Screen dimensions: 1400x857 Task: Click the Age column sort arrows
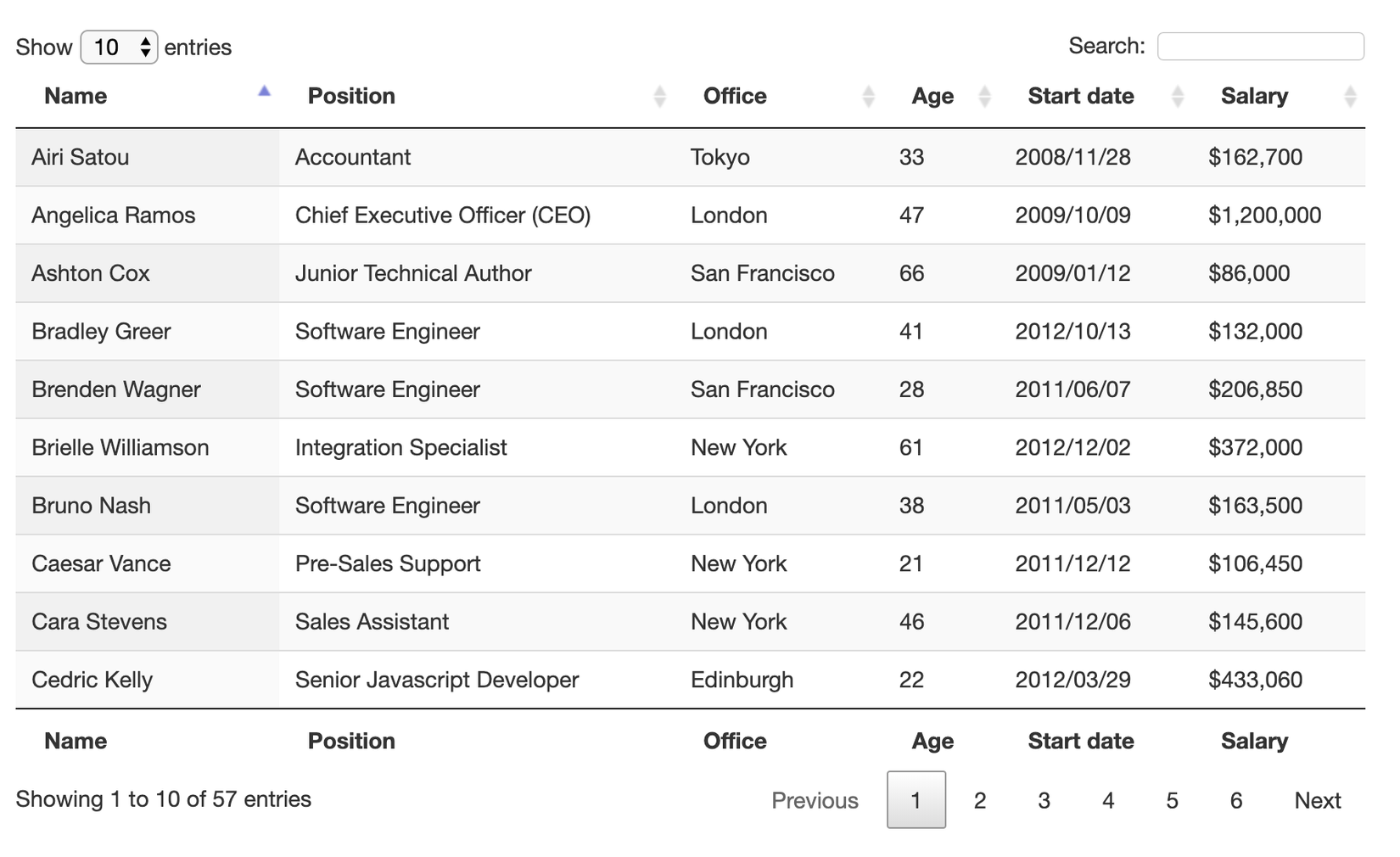click(984, 97)
